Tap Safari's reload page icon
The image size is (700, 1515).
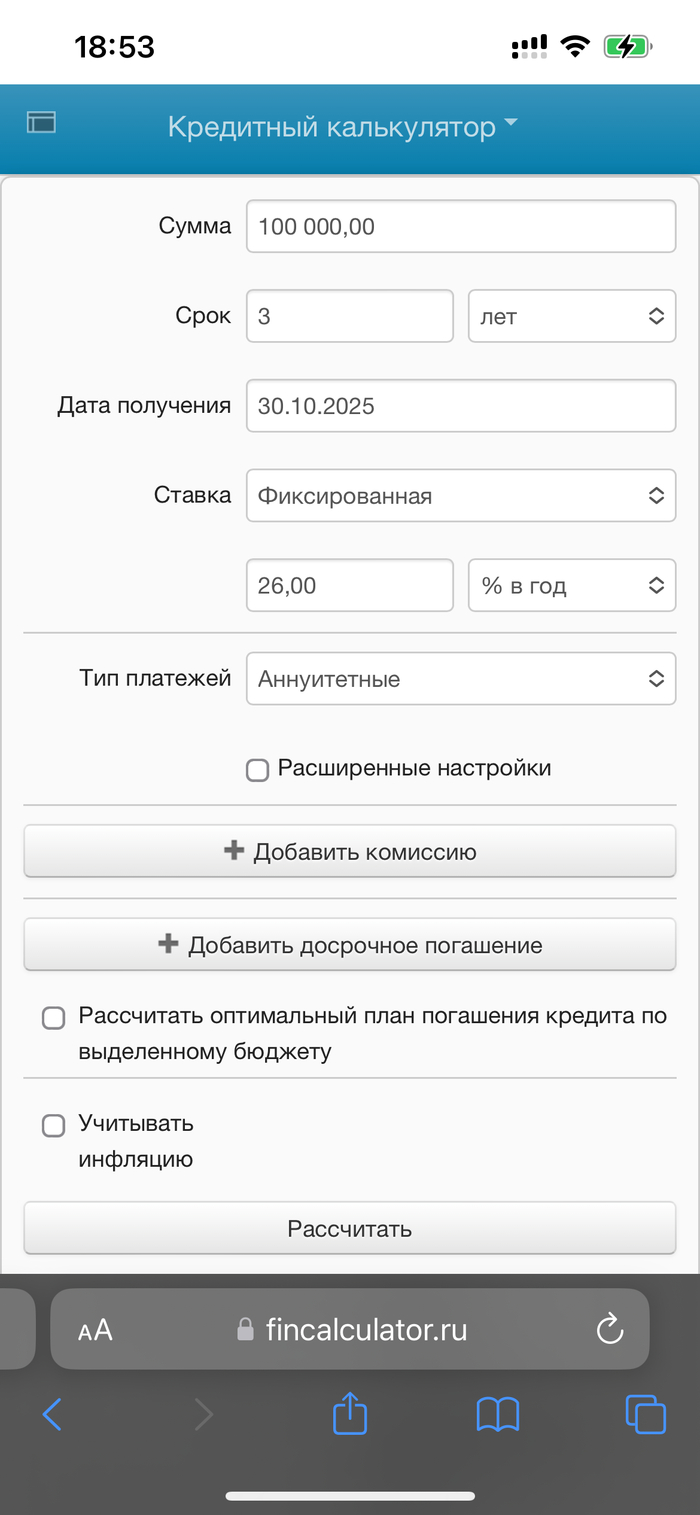click(x=609, y=1329)
